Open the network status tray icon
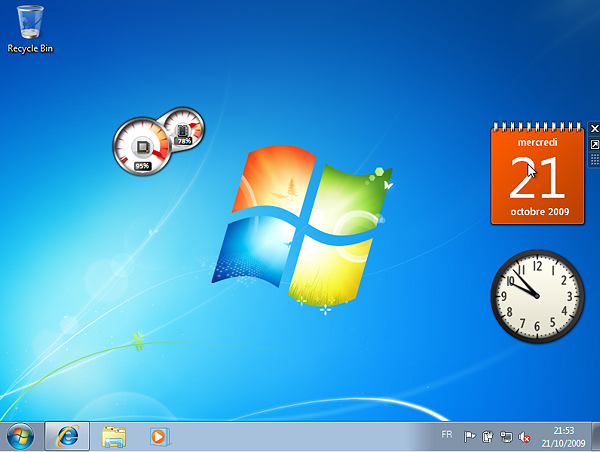Viewport: 600px width, 452px height. (506, 436)
